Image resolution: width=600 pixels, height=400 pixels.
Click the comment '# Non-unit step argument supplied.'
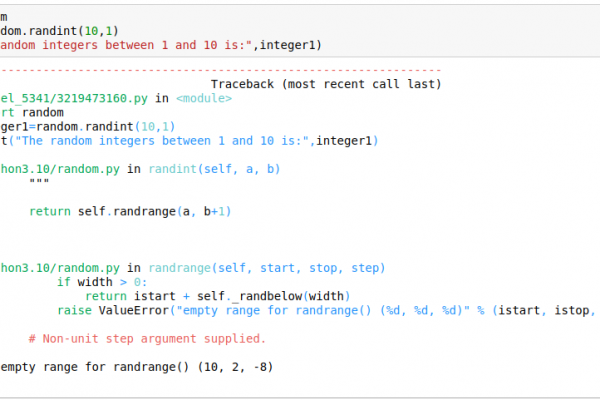[147, 339]
